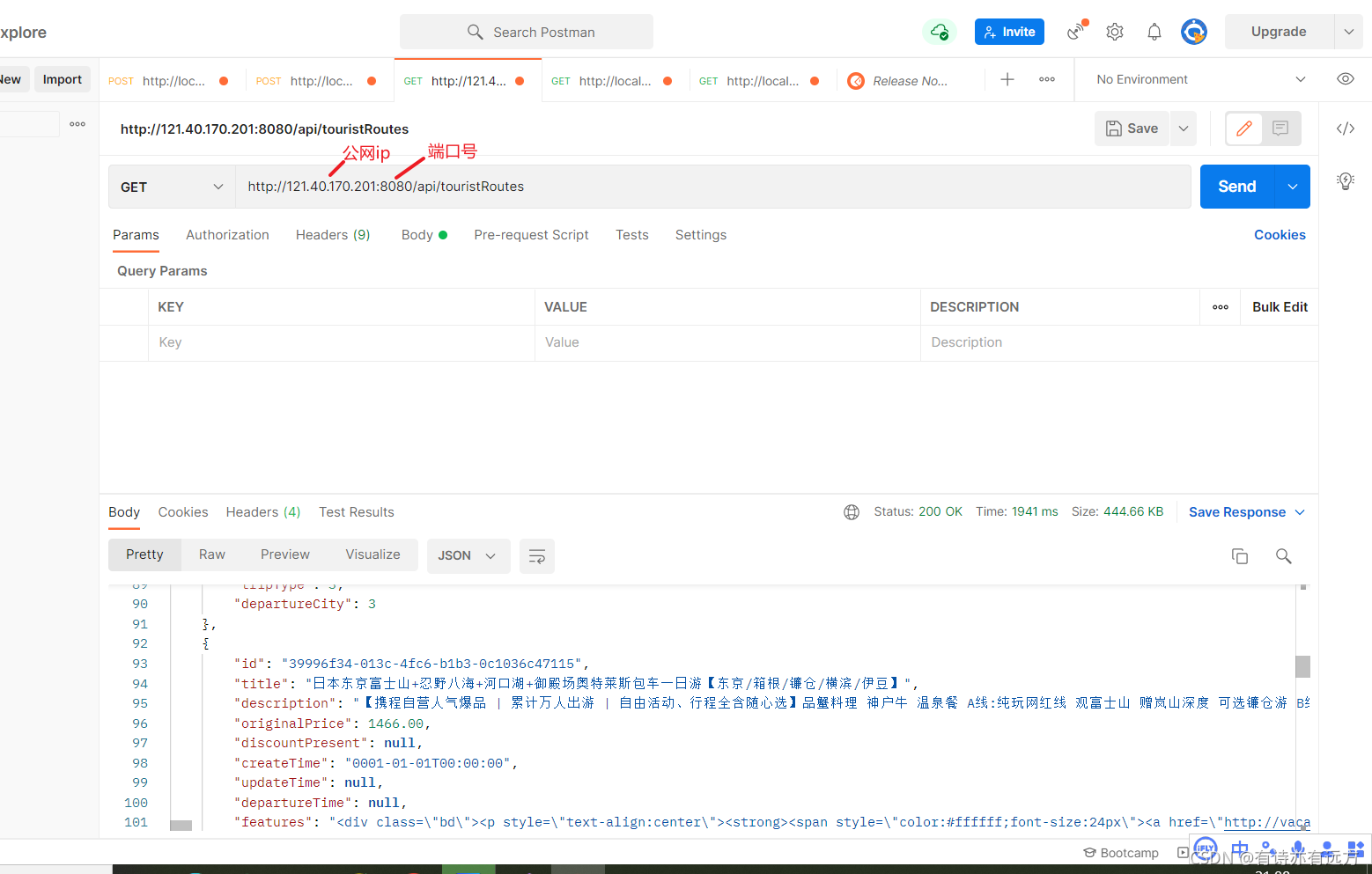Open the JSON format dropdown

(468, 556)
